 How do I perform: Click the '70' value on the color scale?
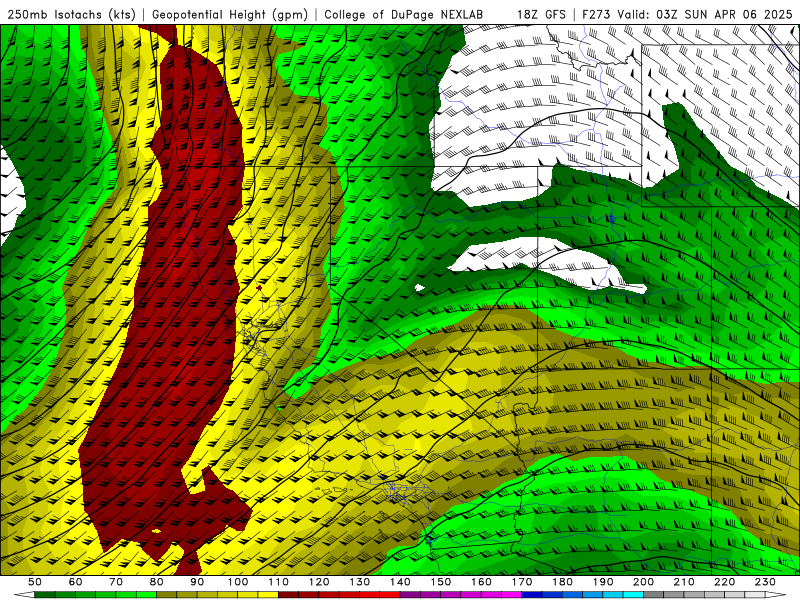(116, 582)
